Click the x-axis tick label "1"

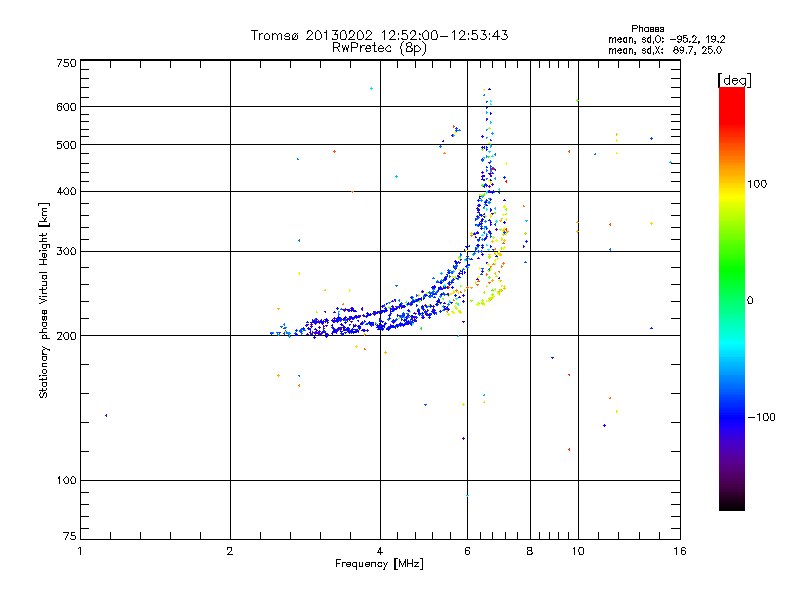80,551
